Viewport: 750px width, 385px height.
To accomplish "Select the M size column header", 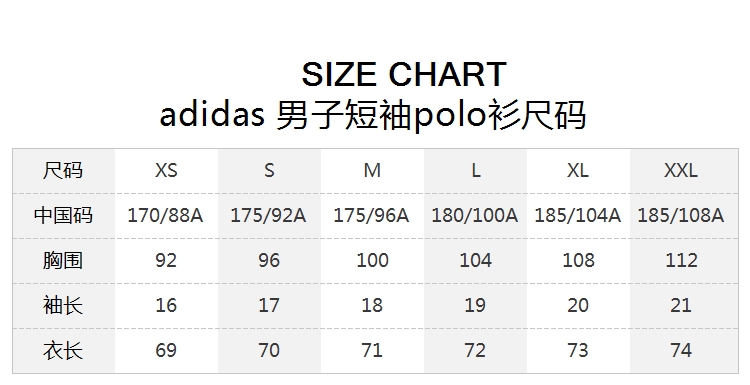I will (372, 170).
